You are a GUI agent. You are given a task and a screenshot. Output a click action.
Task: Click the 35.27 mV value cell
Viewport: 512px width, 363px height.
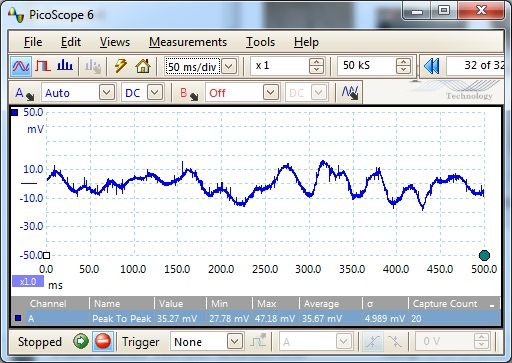point(177,319)
